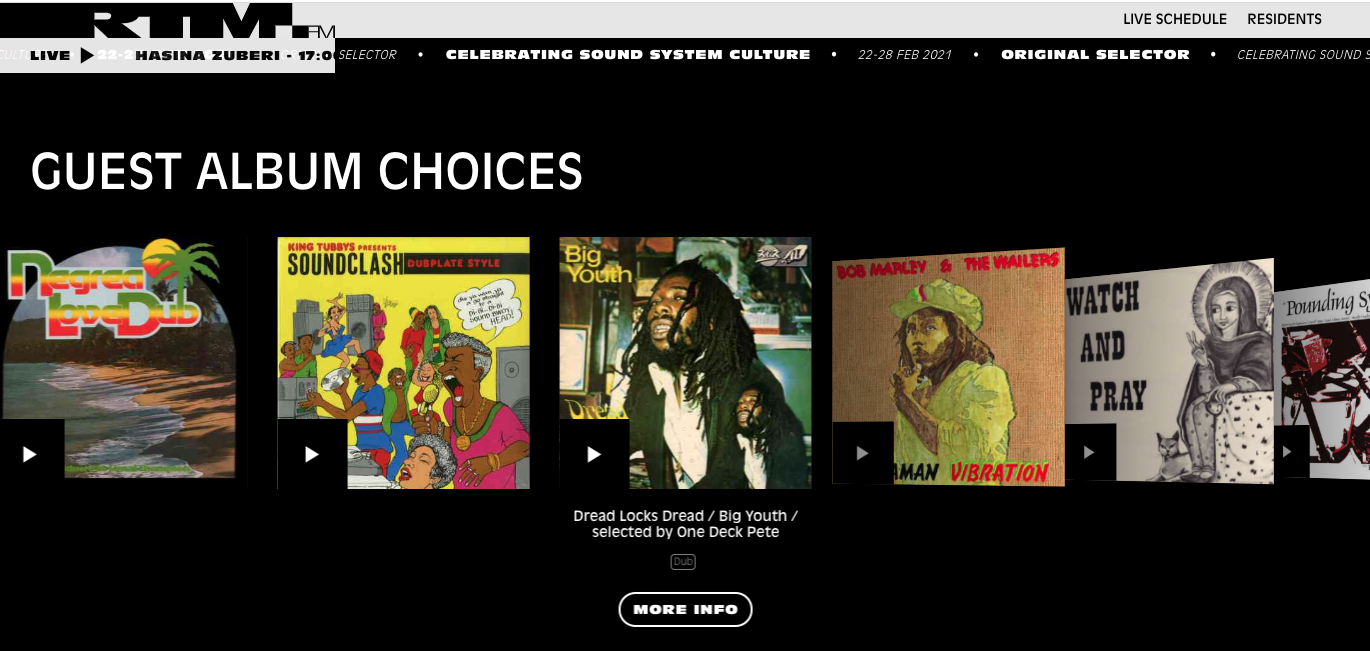Click Celebrating Sound System Culture ticker text
The height and width of the screenshot is (651, 1370).
pos(628,55)
